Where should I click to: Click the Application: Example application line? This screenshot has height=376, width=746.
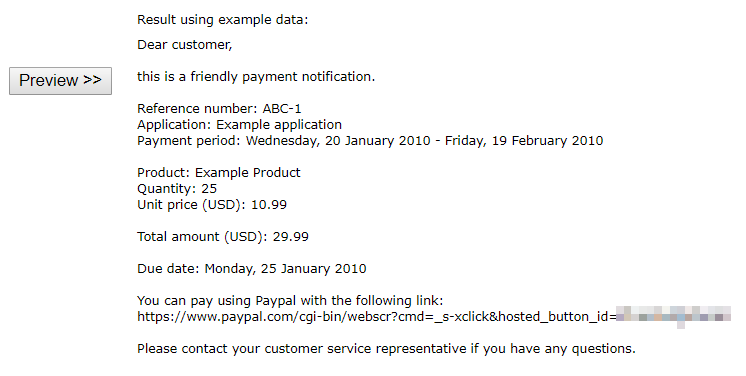pyautogui.click(x=239, y=125)
